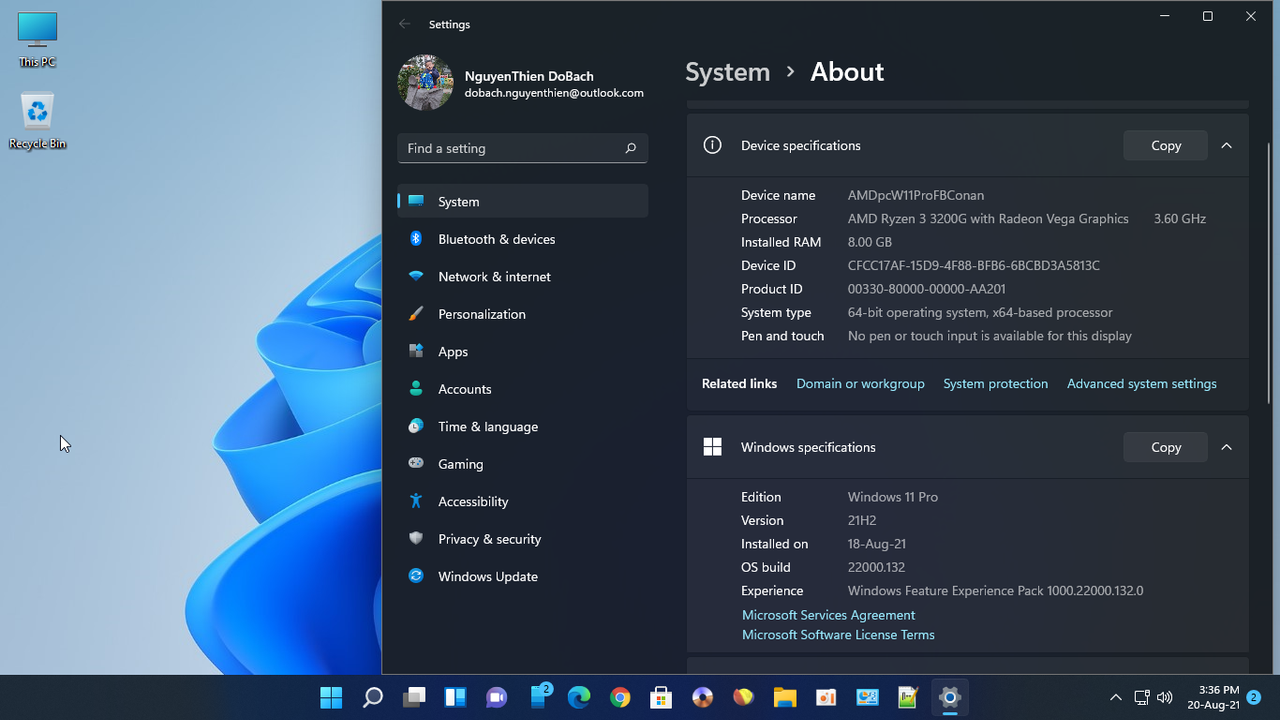
Task: Collapse the Device specifications section
Action: pos(1227,145)
